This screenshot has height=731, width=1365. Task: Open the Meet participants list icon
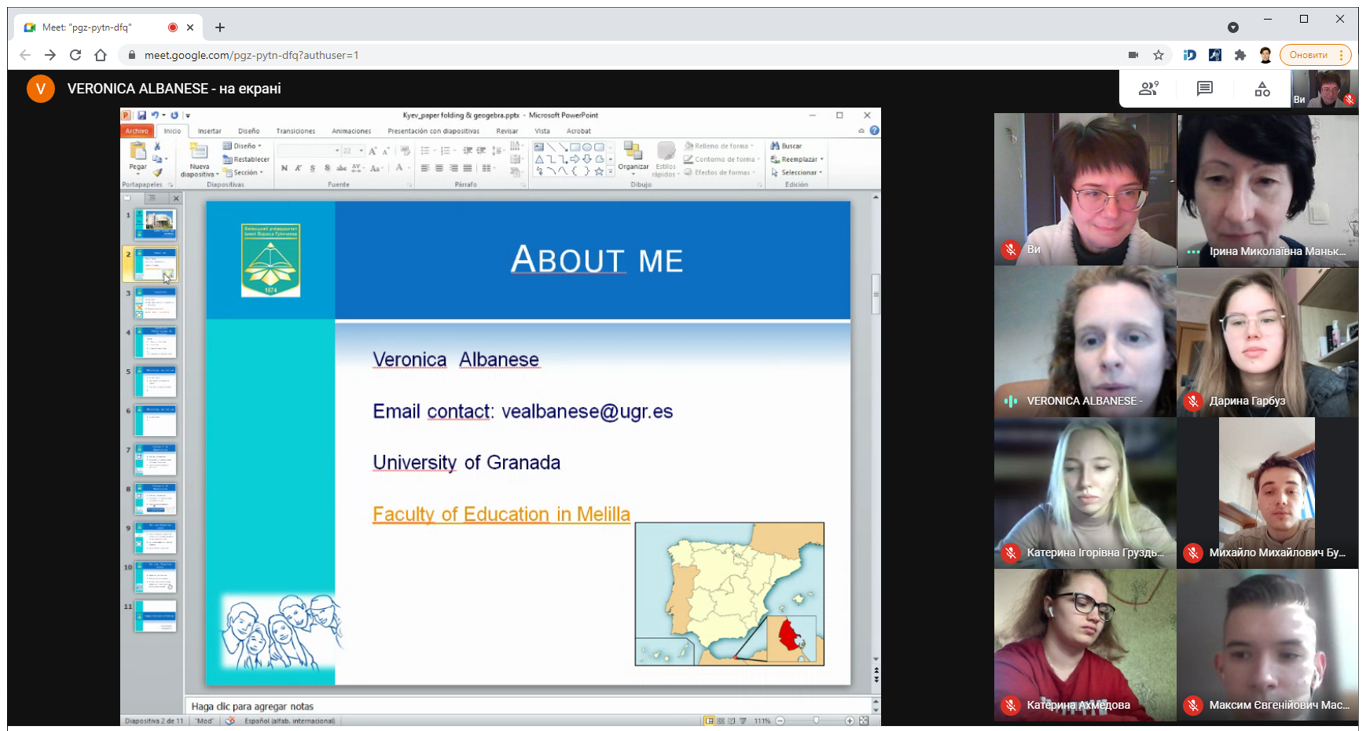click(x=1148, y=89)
